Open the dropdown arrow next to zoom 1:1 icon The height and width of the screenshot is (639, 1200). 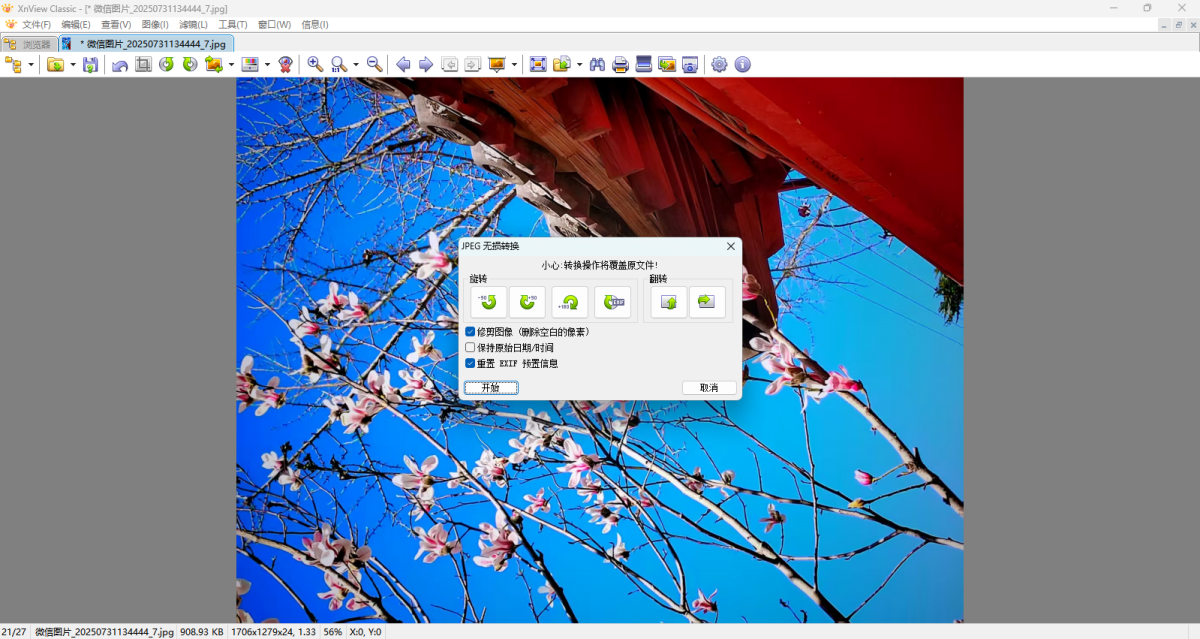click(x=356, y=65)
